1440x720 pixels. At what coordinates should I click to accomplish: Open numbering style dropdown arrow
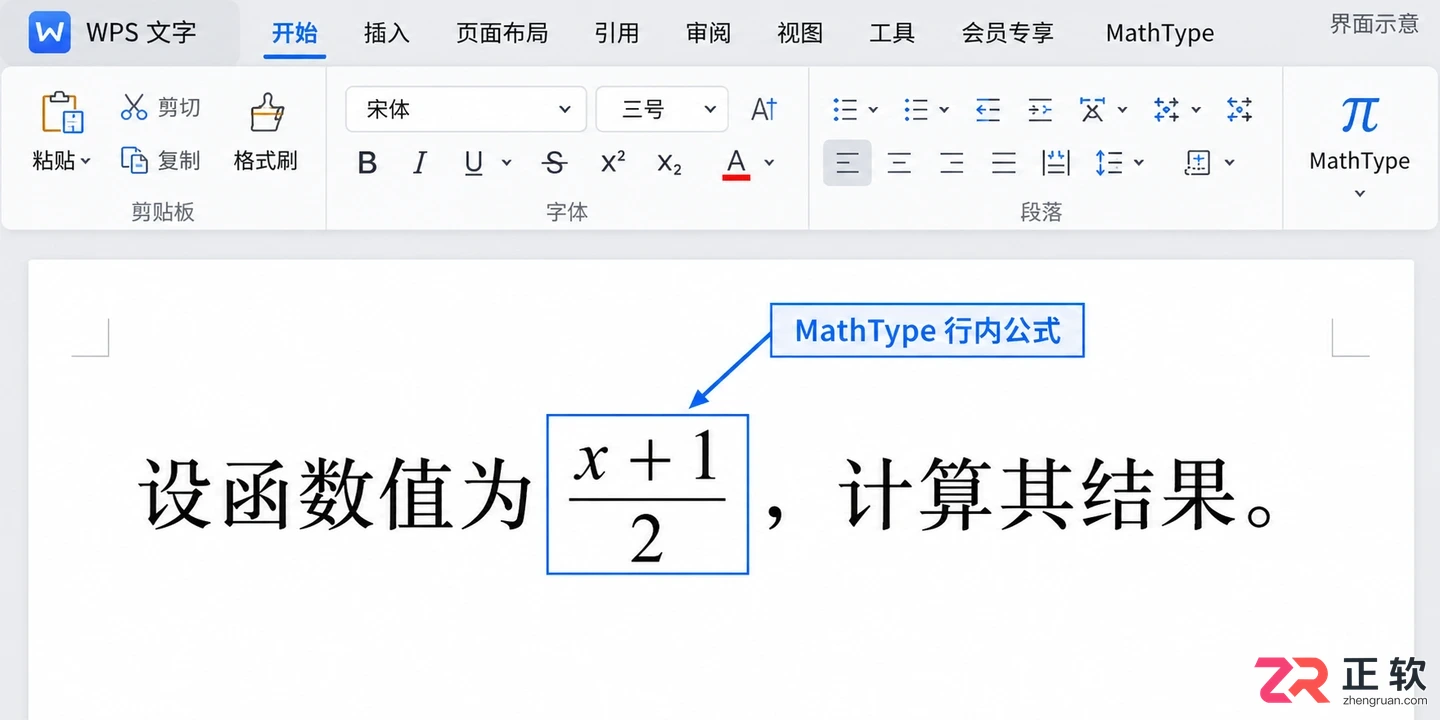tap(944, 109)
